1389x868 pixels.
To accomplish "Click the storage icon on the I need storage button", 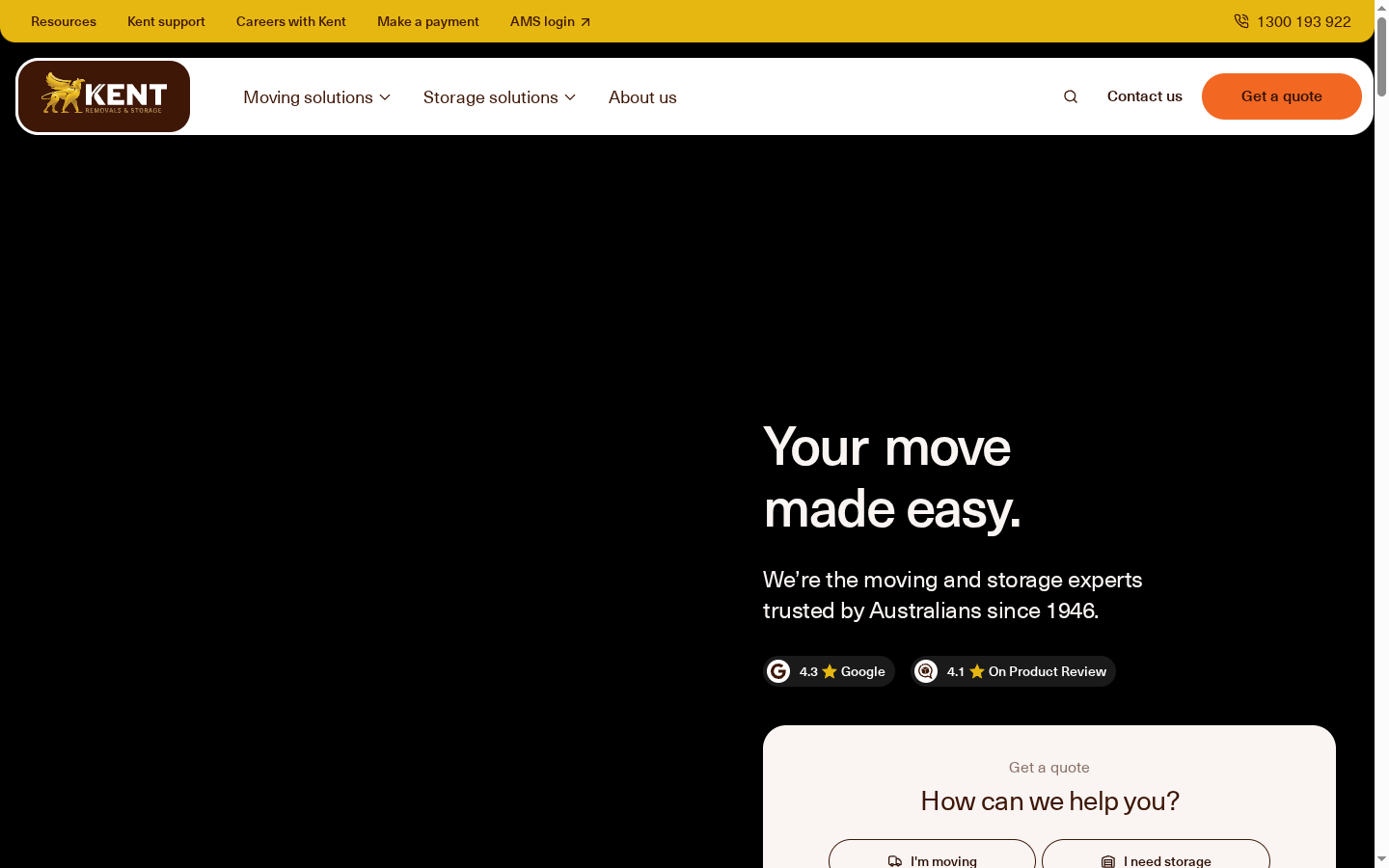I will click(1108, 861).
